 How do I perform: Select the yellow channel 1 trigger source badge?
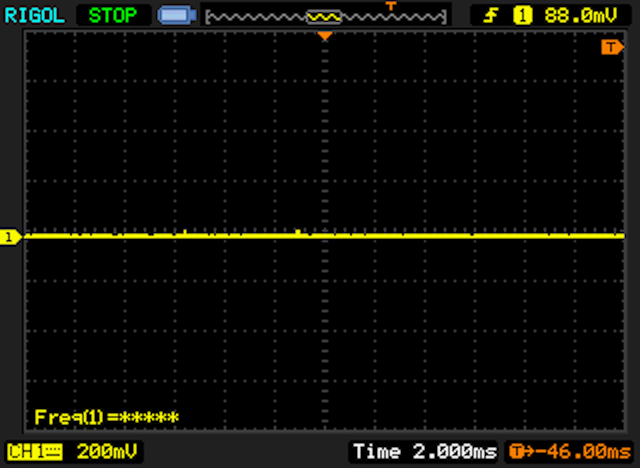[x=521, y=15]
